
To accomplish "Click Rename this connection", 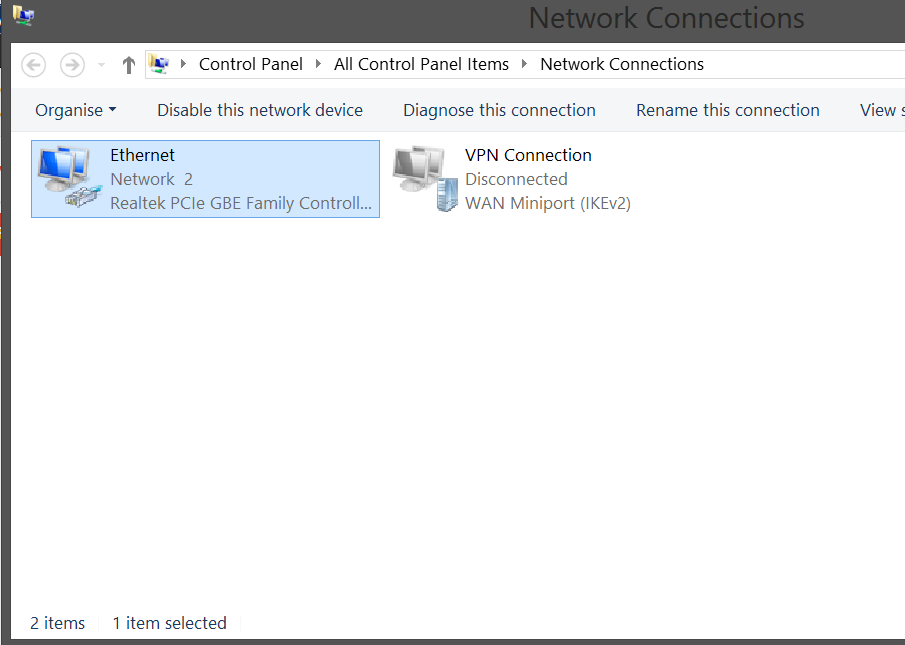I will click(x=728, y=110).
